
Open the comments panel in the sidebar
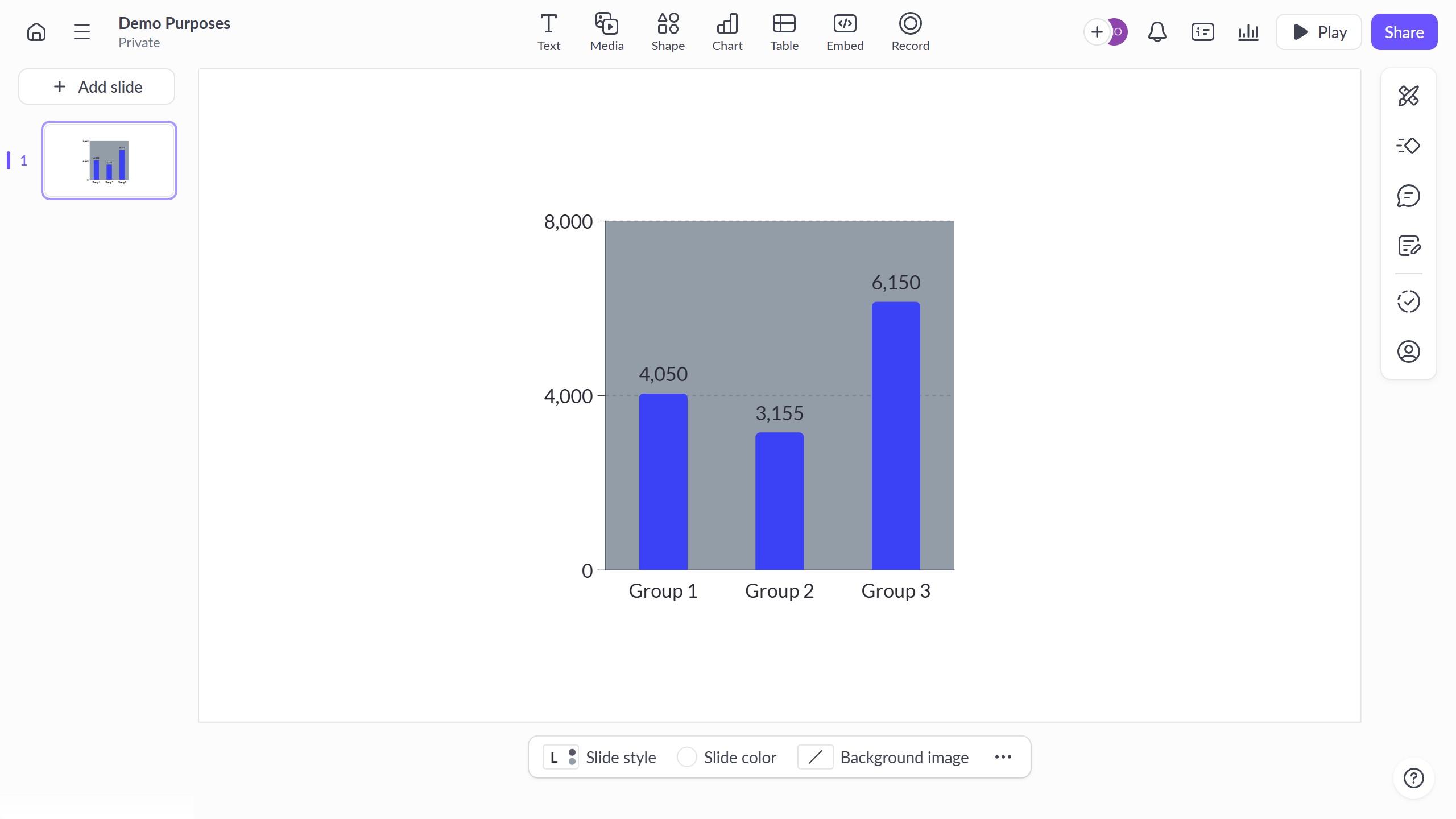(1409, 196)
